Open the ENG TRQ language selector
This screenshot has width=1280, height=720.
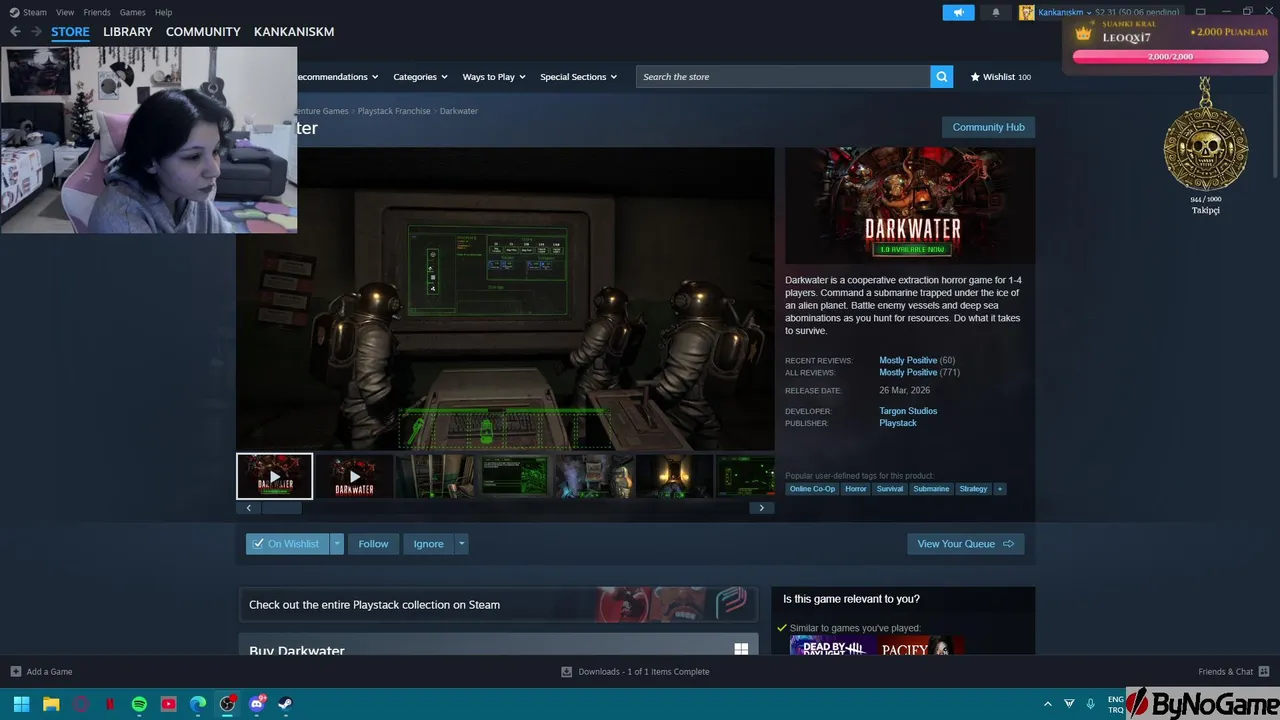click(1116, 704)
